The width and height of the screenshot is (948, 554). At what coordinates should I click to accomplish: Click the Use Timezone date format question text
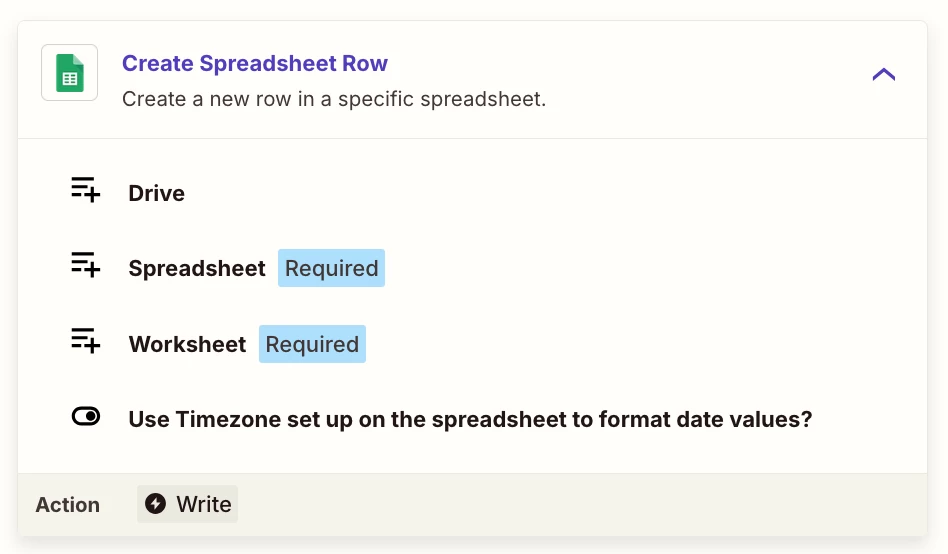pyautogui.click(x=470, y=419)
